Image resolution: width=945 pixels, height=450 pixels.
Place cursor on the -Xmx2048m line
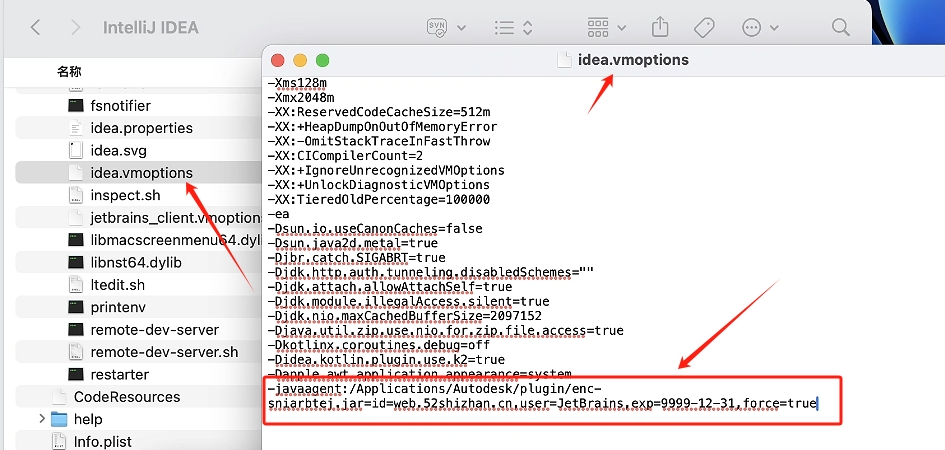[x=301, y=97]
